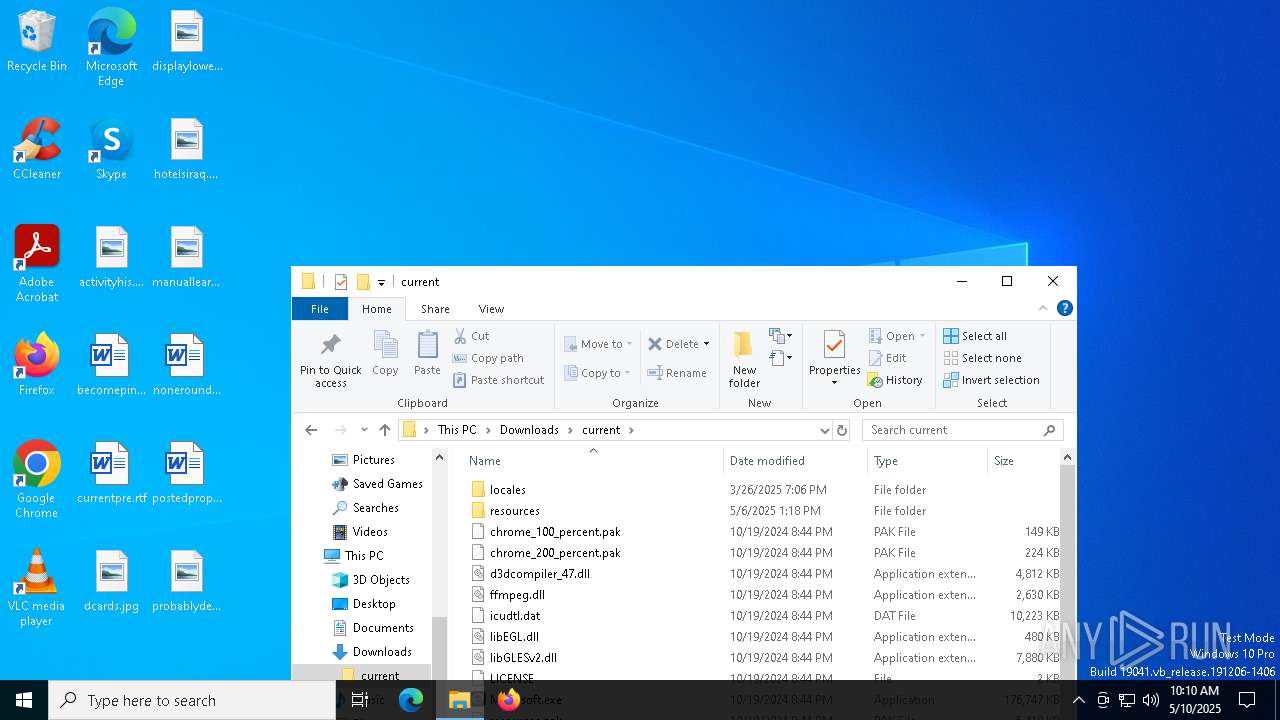
Task: Select VLC media player desktop icon
Action: (x=37, y=588)
